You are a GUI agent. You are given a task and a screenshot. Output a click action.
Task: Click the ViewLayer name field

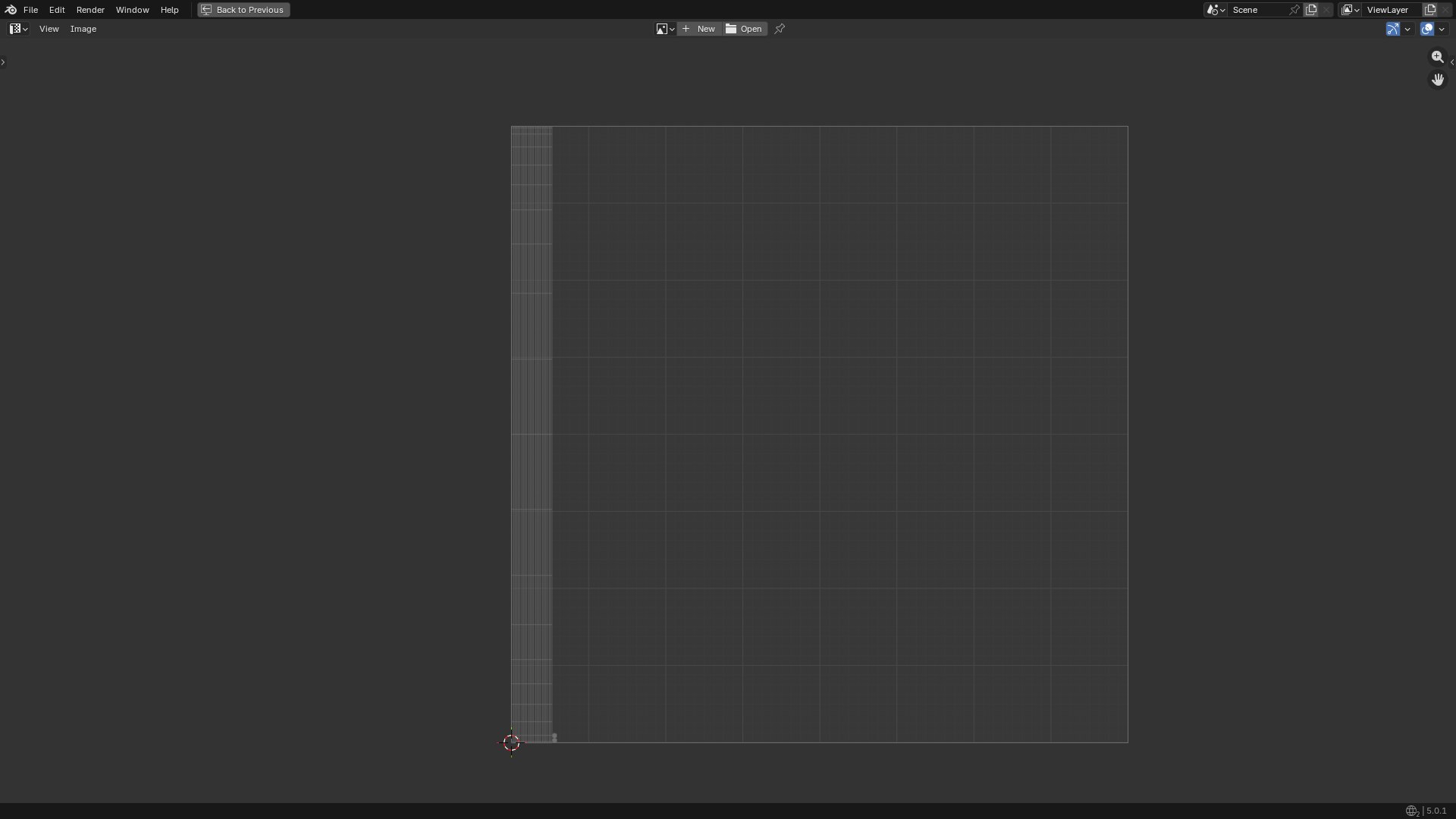click(x=1392, y=10)
